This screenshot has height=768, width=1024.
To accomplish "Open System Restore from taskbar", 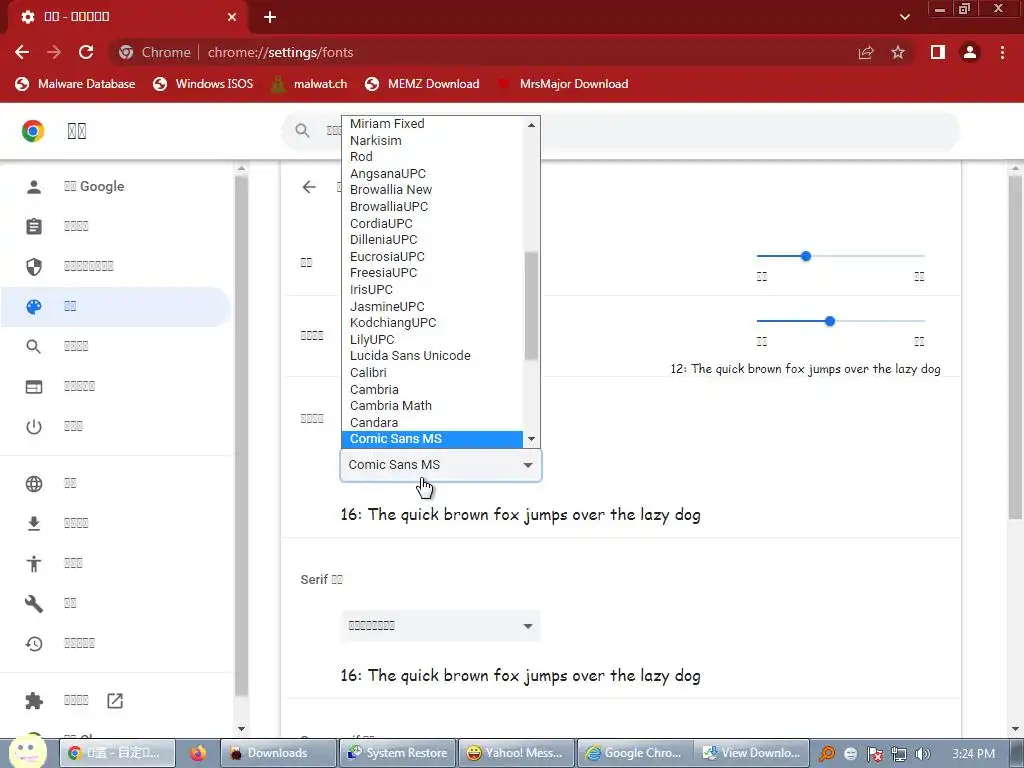I will 398,753.
